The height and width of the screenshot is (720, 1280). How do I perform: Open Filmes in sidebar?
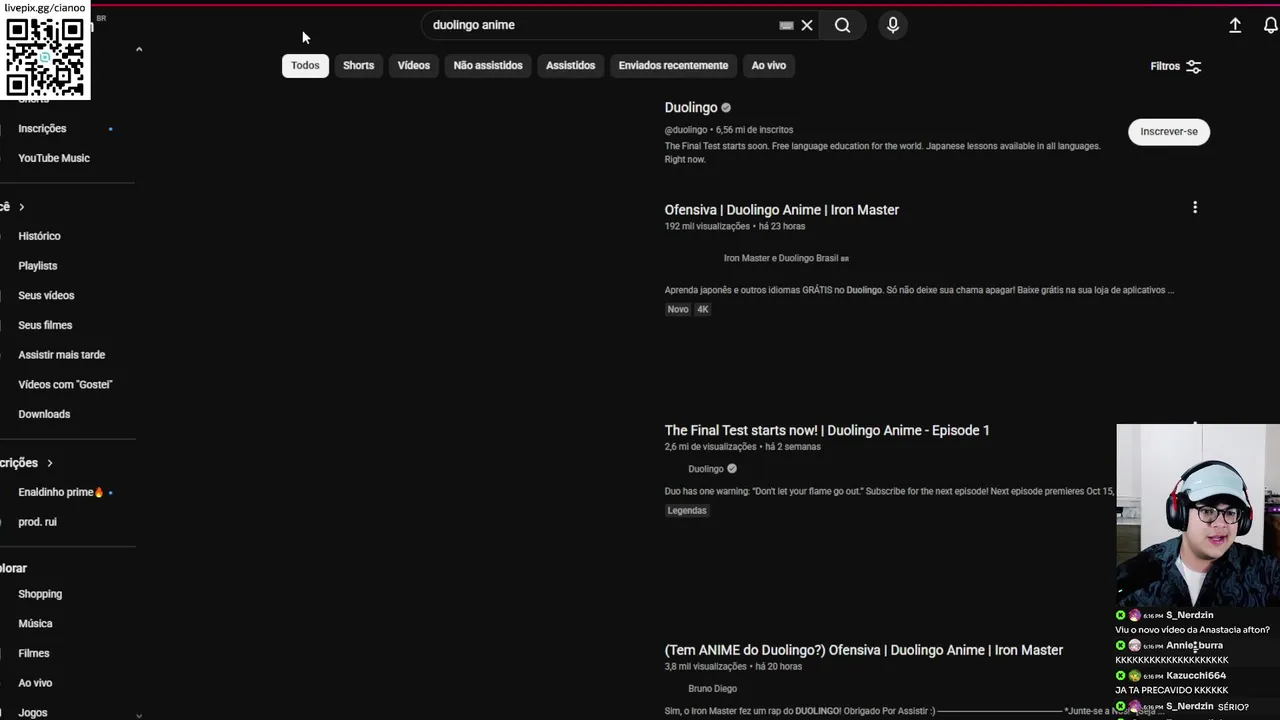(x=34, y=653)
